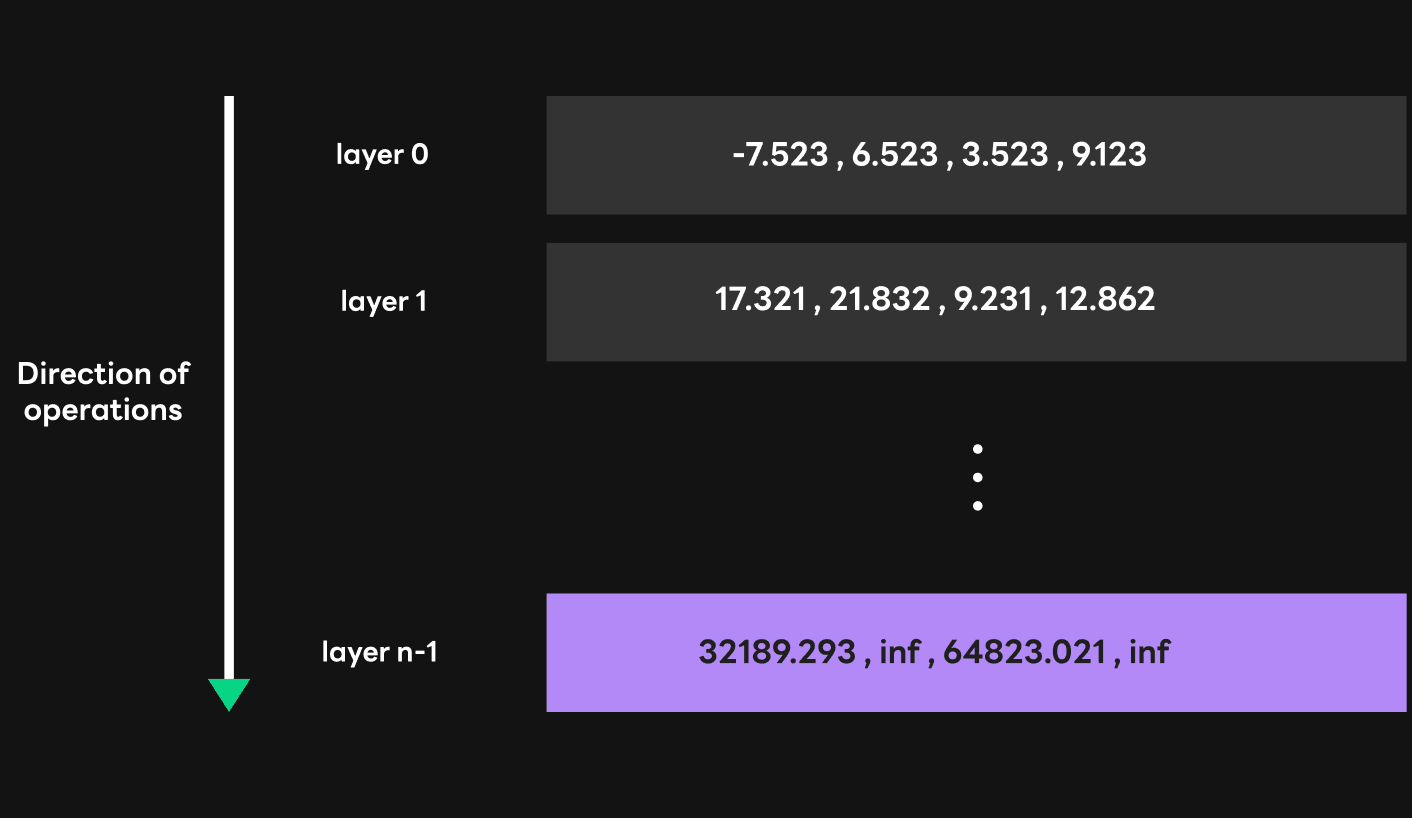This screenshot has height=818, width=1412.
Task: Click the value 12.862 in layer 1
Action: coord(1105,299)
